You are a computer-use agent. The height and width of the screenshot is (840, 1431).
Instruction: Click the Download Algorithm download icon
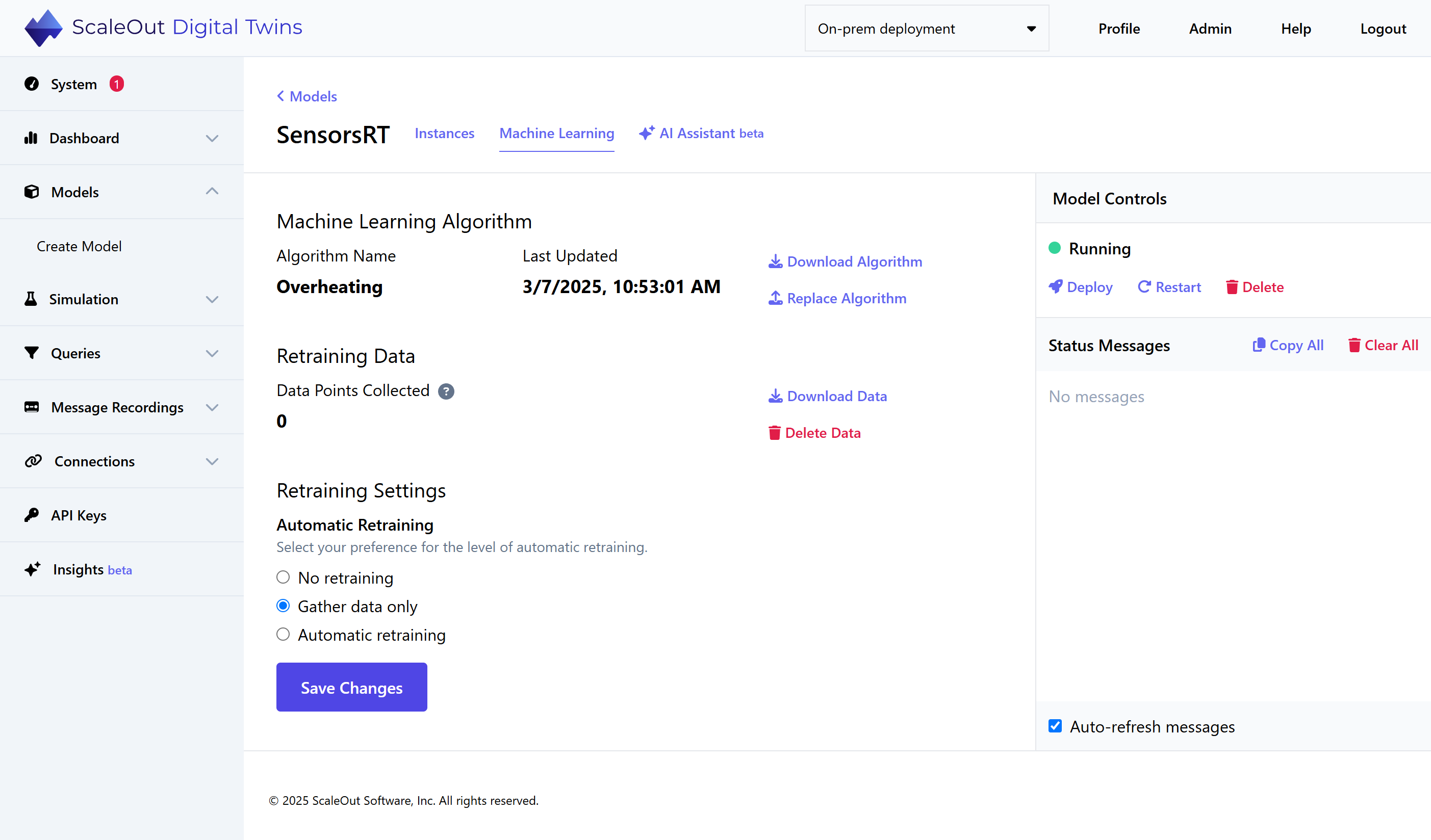tap(775, 261)
